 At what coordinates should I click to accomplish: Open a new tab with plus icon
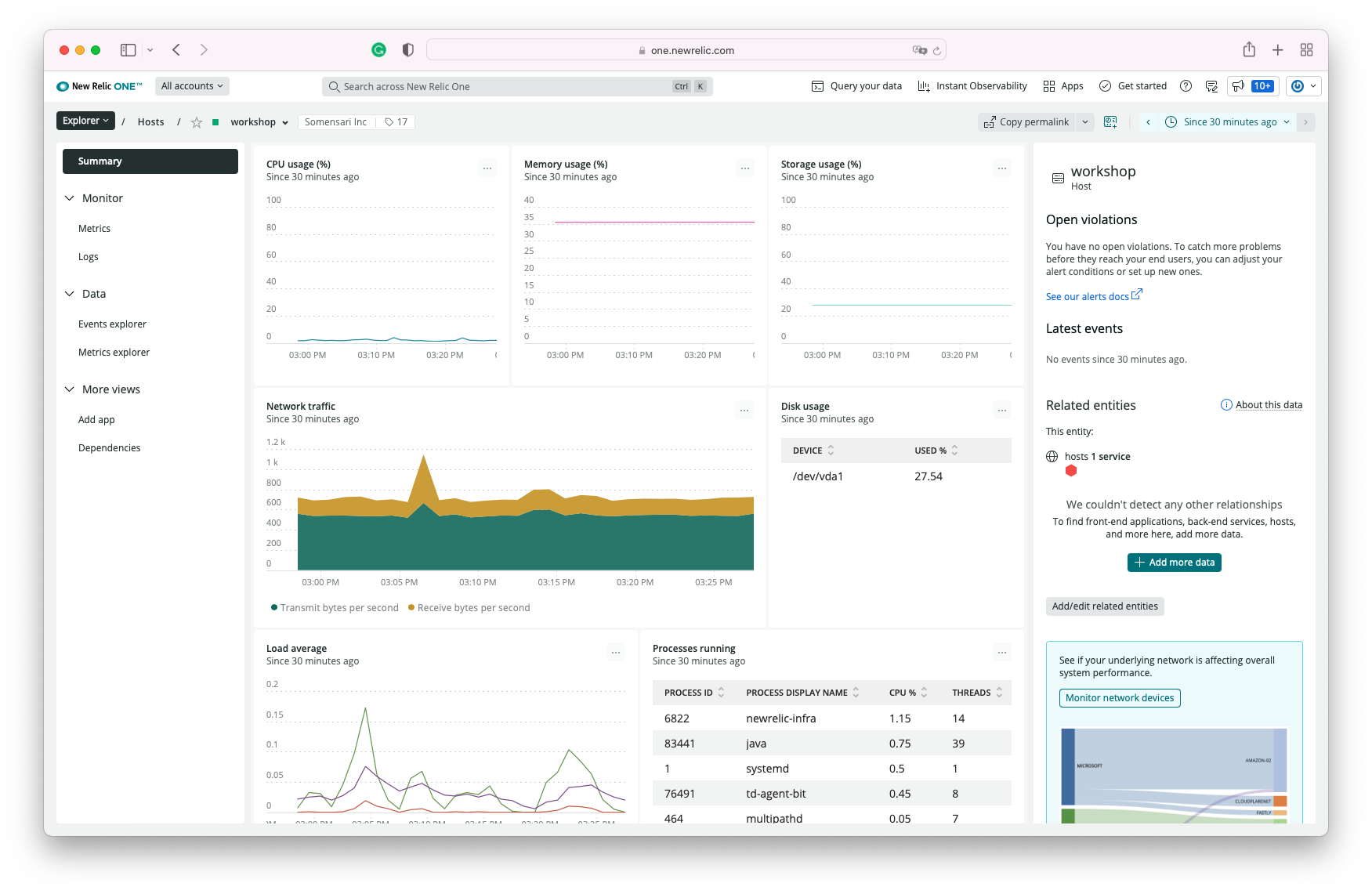(1277, 50)
